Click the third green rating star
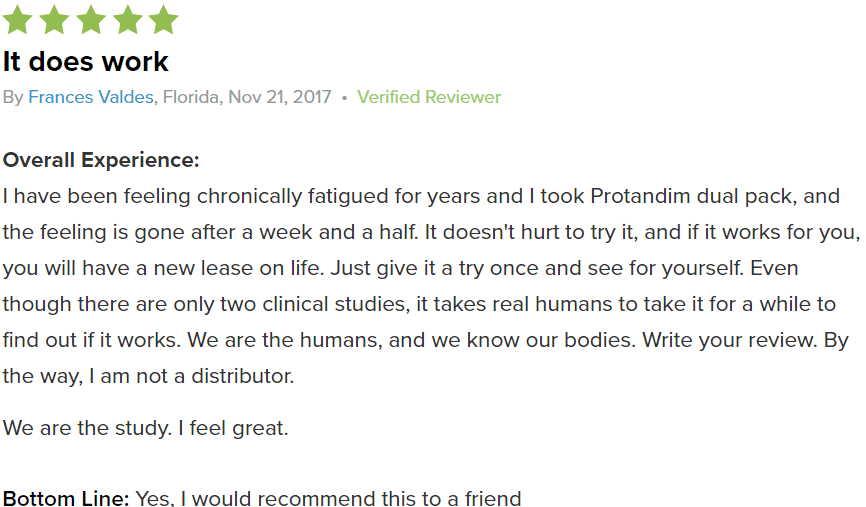The width and height of the screenshot is (866, 507). [91, 19]
